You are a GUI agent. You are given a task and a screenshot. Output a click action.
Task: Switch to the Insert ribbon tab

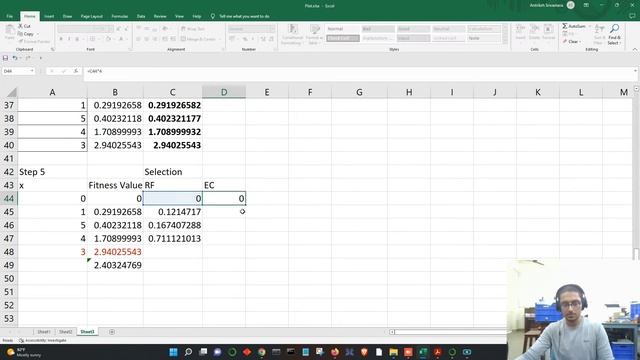[x=49, y=16]
